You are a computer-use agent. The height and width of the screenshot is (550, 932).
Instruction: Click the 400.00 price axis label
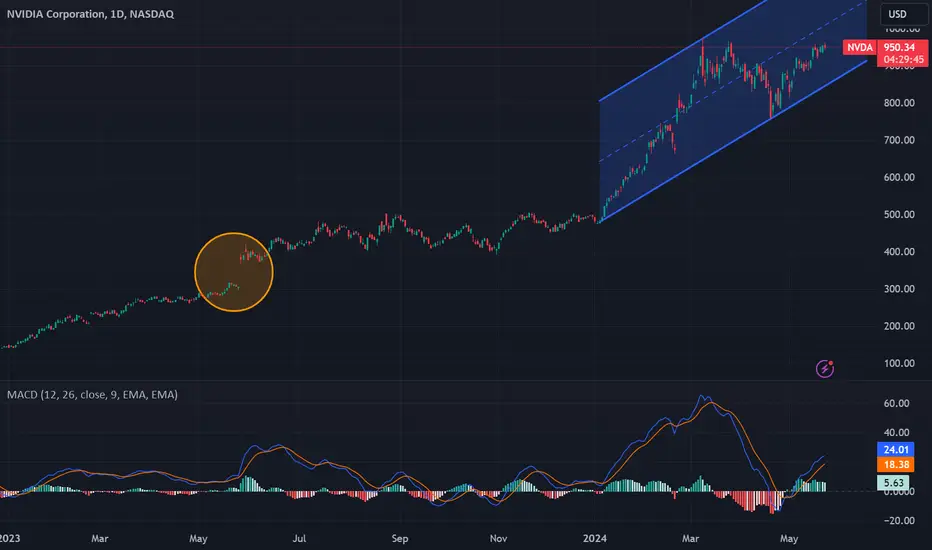click(899, 252)
